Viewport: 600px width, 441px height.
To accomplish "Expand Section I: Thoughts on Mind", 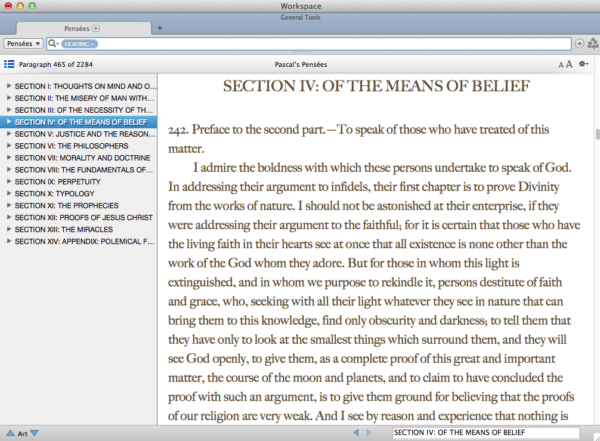I will pyautogui.click(x=9, y=86).
